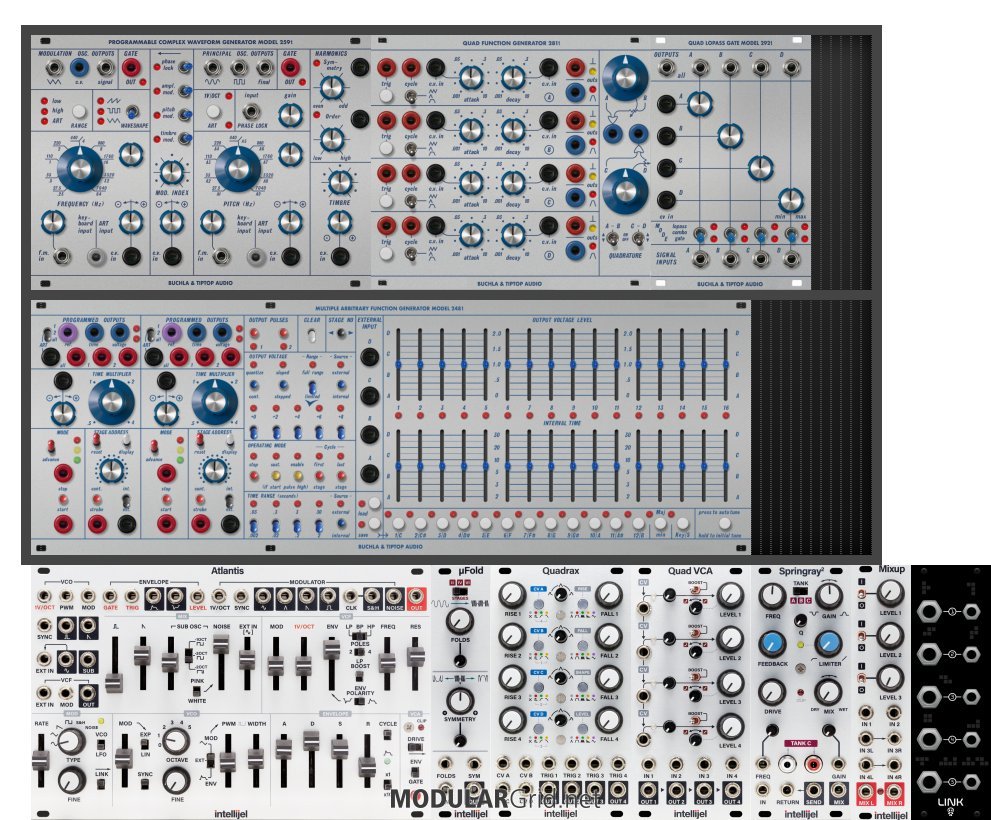Click the LEVEL 1 knob on the Quad VCA

[730, 596]
